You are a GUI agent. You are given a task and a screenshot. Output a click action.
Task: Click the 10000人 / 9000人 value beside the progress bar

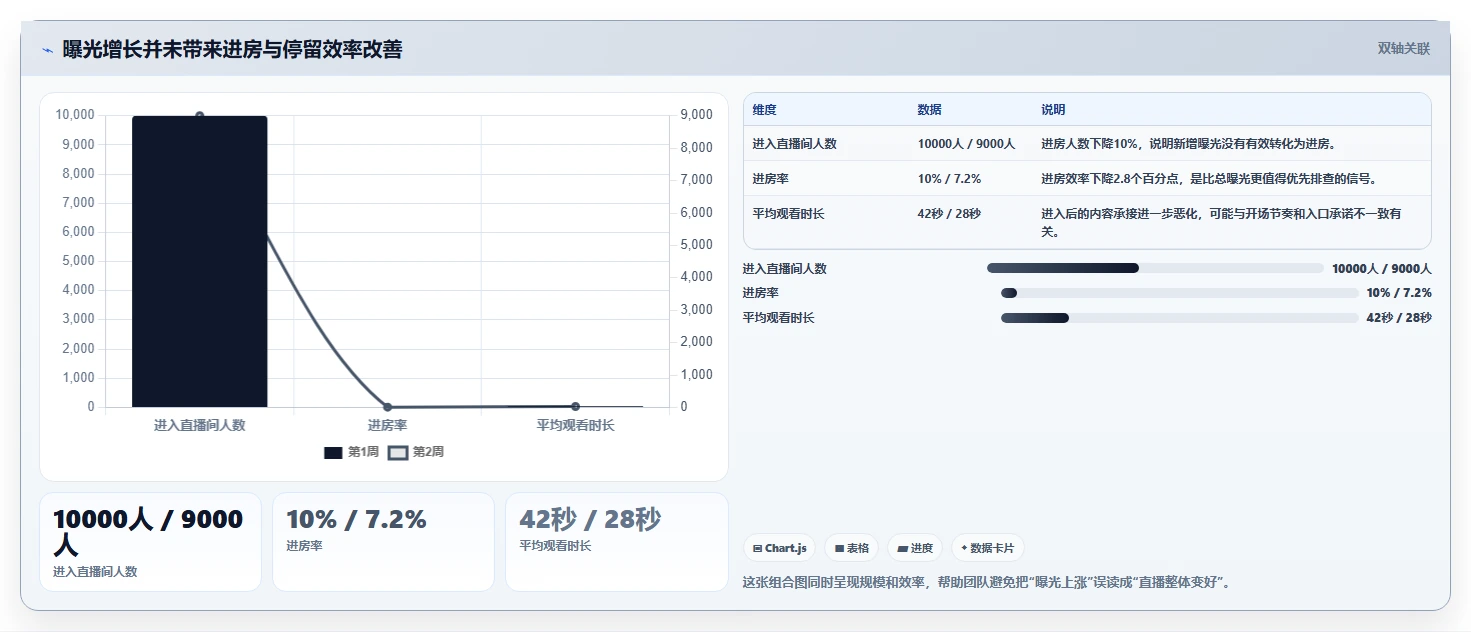1382,268
